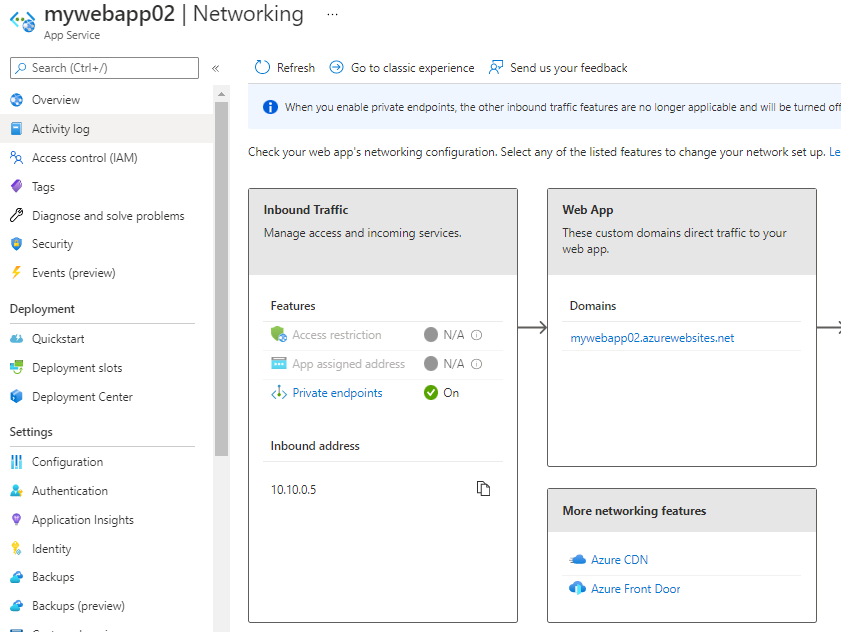Click the green On status for Private endpoints
The image size is (841, 632).
click(441, 393)
